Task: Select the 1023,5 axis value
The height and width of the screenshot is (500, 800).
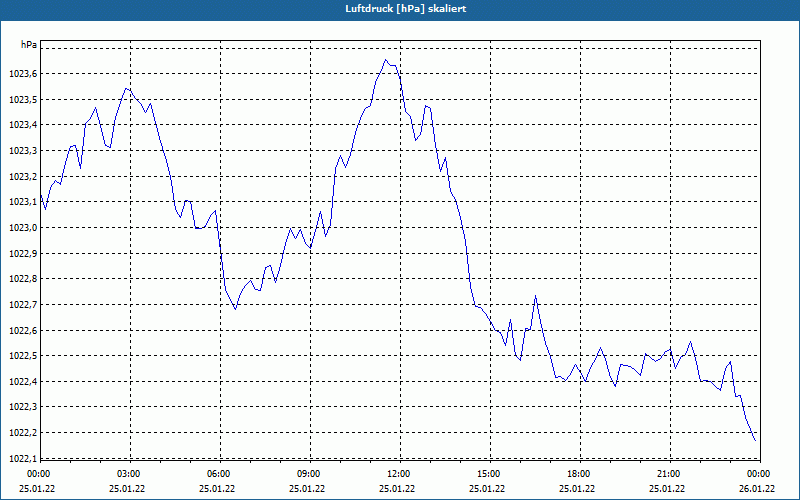Action: [x=23, y=99]
